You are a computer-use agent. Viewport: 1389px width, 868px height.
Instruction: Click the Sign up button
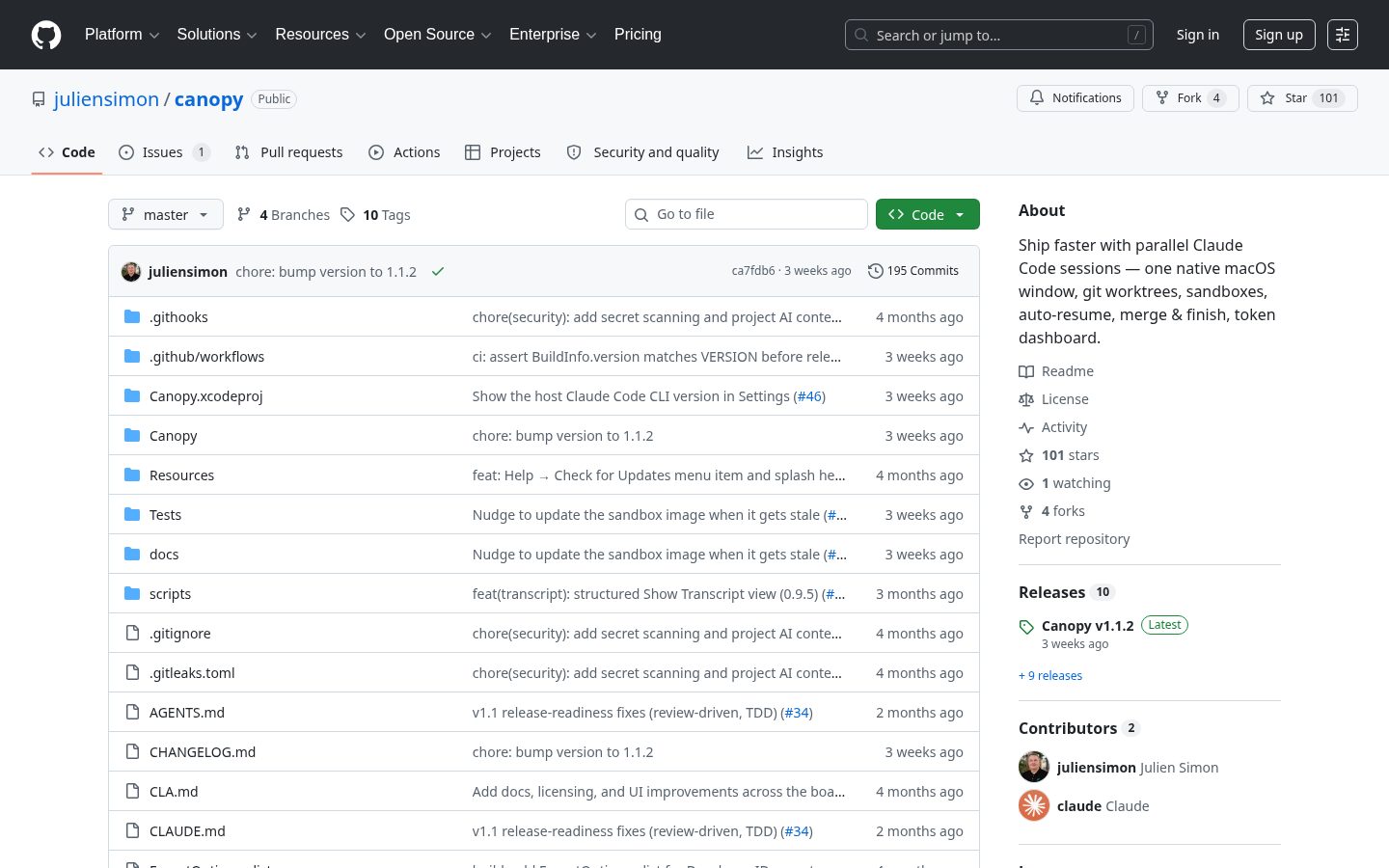click(x=1279, y=35)
